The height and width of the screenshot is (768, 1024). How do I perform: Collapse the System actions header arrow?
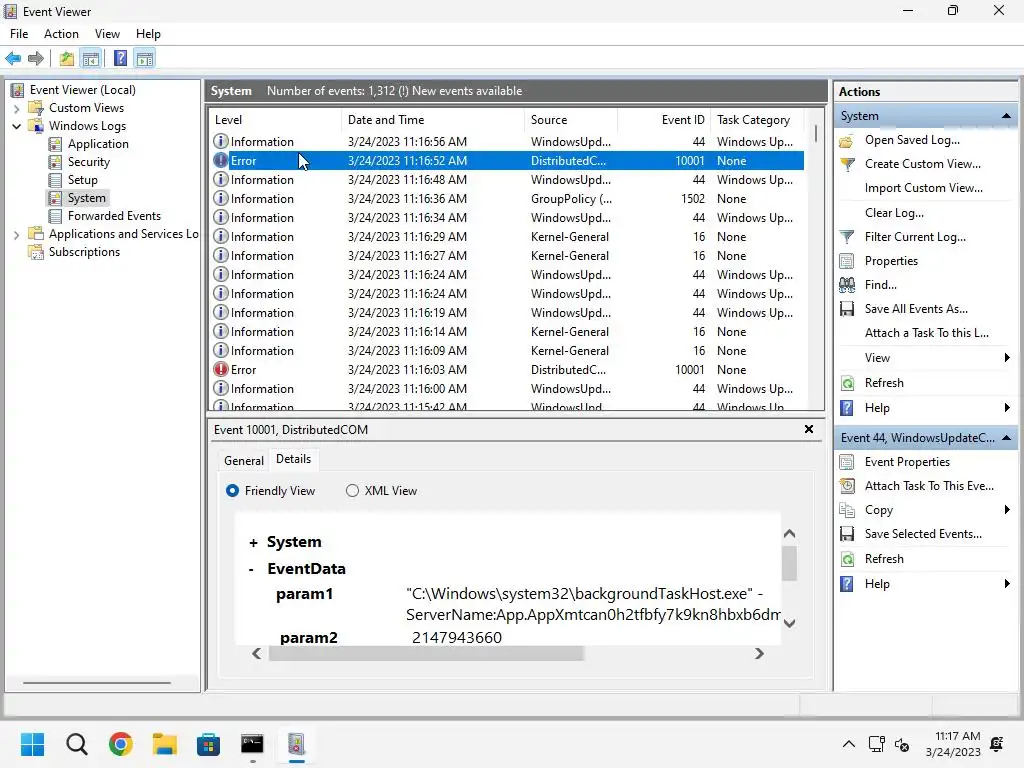pyautogui.click(x=1006, y=116)
